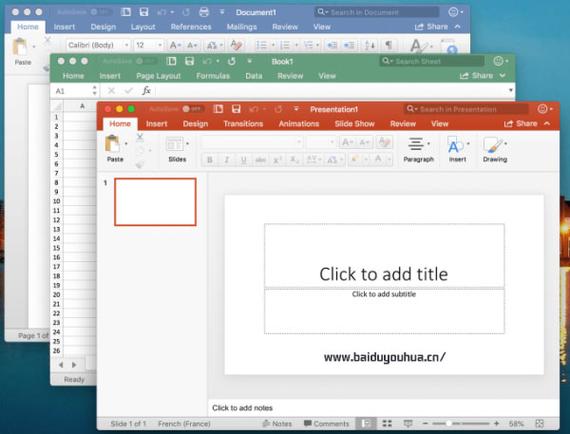Increase font size in PowerPoint ribbon
Screen dimensions: 570x434
tap(348, 142)
